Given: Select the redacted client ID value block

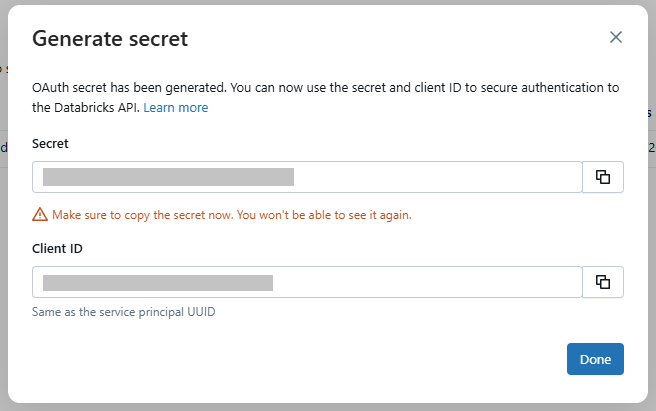Looking at the screenshot, I should pyautogui.click(x=158, y=283).
